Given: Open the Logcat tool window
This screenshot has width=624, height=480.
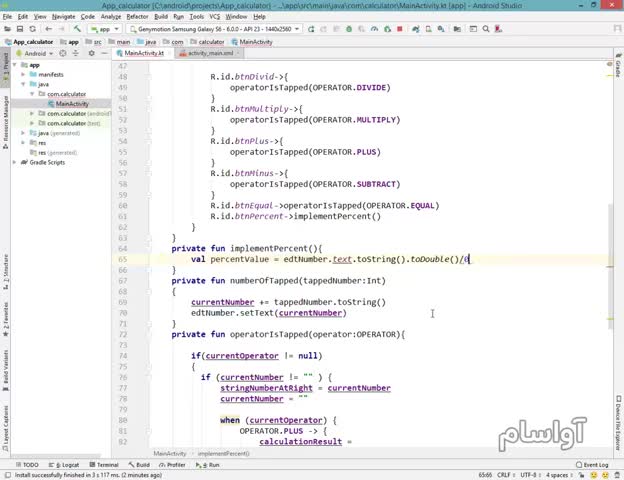Looking at the screenshot, I should [x=66, y=465].
